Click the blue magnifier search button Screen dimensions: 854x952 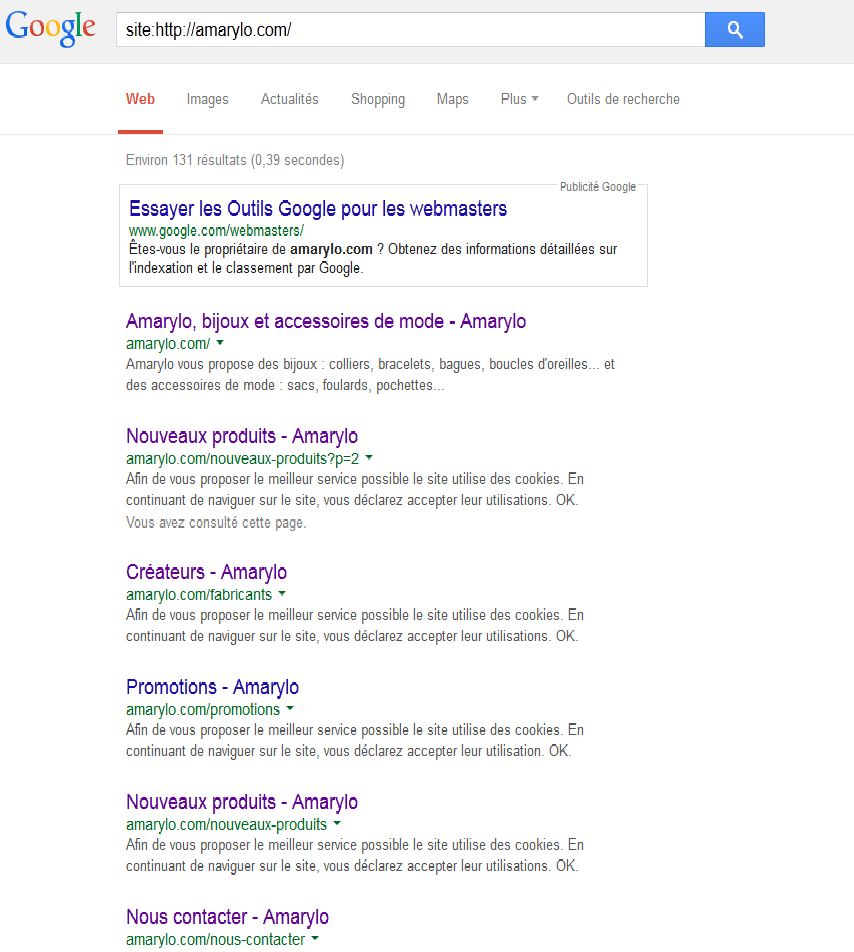click(734, 29)
